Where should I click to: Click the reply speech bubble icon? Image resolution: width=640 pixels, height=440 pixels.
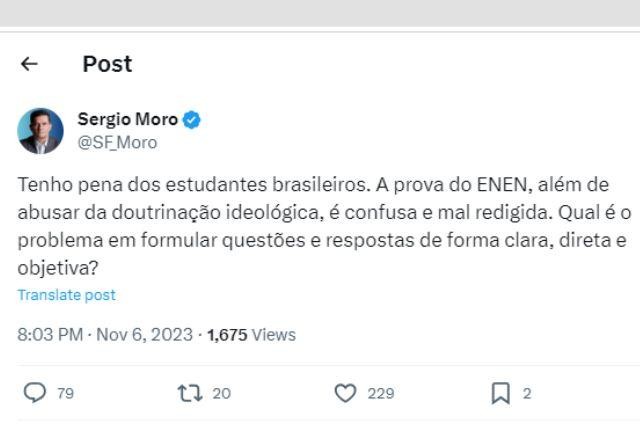35,393
